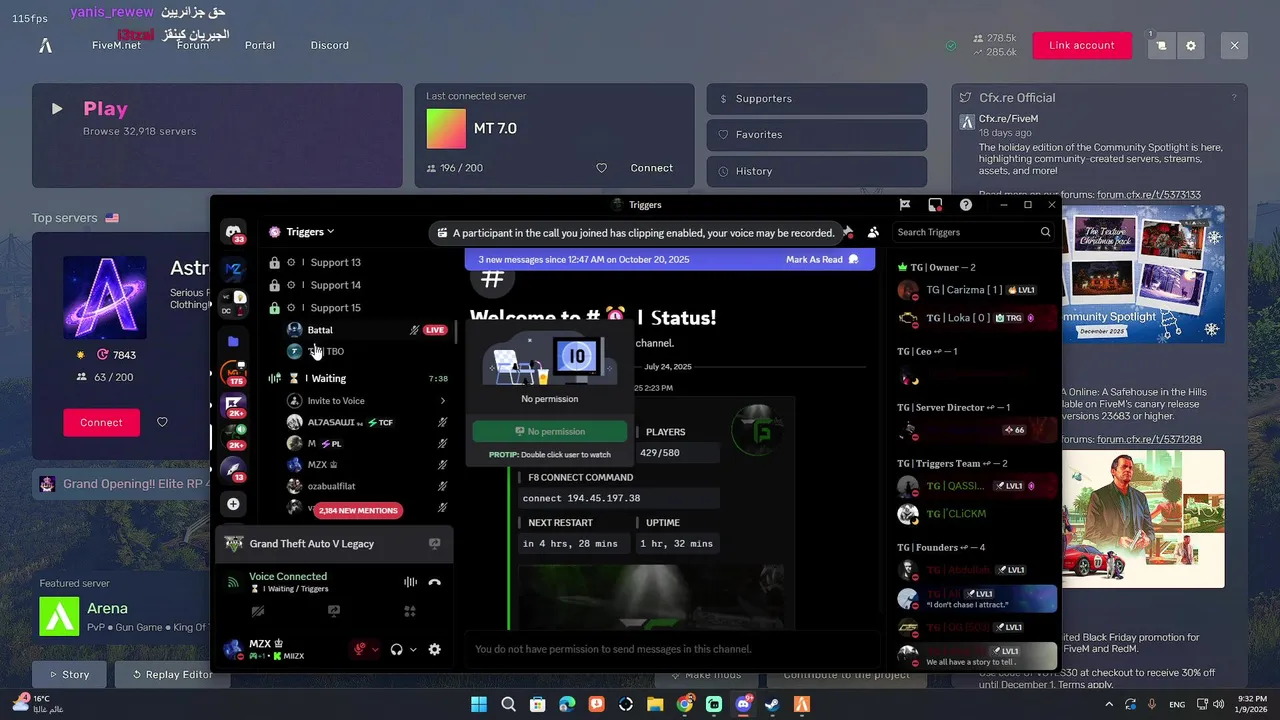Disconnect from voice with hang-up icon

(x=434, y=582)
